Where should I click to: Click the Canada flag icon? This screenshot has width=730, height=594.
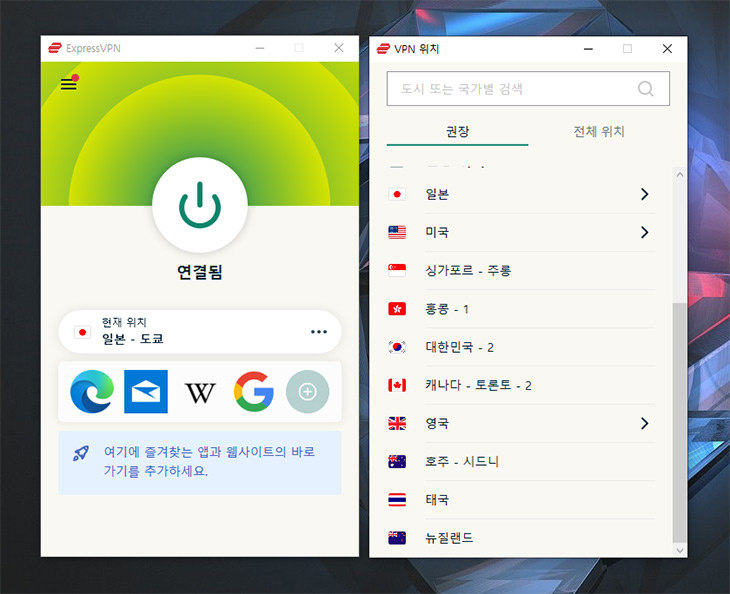coord(397,385)
